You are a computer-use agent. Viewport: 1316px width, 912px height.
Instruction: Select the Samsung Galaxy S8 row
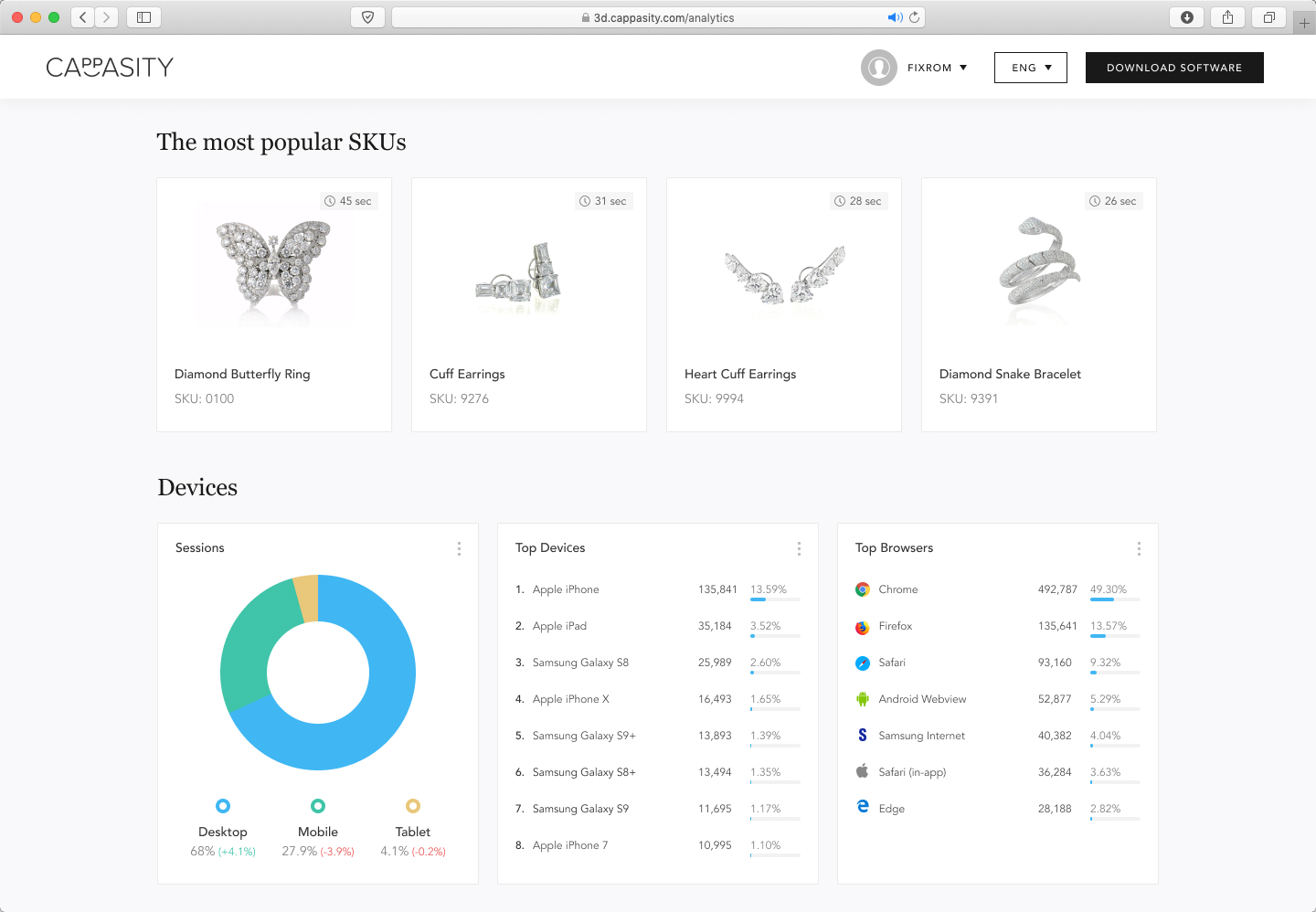tap(658, 663)
